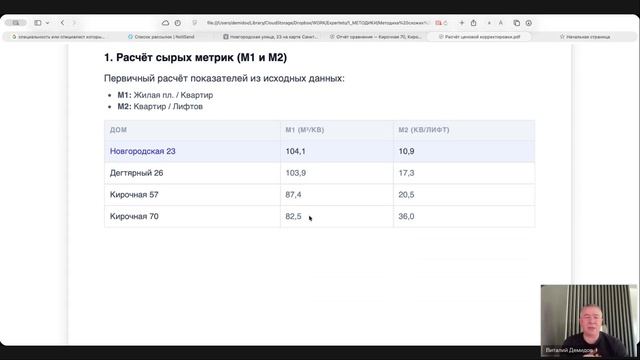Select the 'Расчёт ценовой корректировки.pdf' tab
This screenshot has width=640, height=360.
tap(480, 37)
